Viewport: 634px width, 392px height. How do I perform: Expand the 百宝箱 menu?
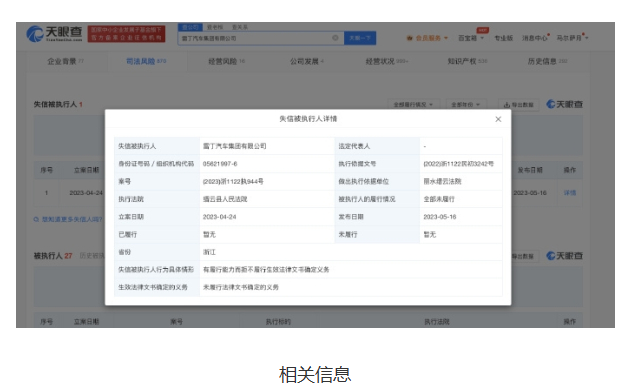[x=471, y=38]
